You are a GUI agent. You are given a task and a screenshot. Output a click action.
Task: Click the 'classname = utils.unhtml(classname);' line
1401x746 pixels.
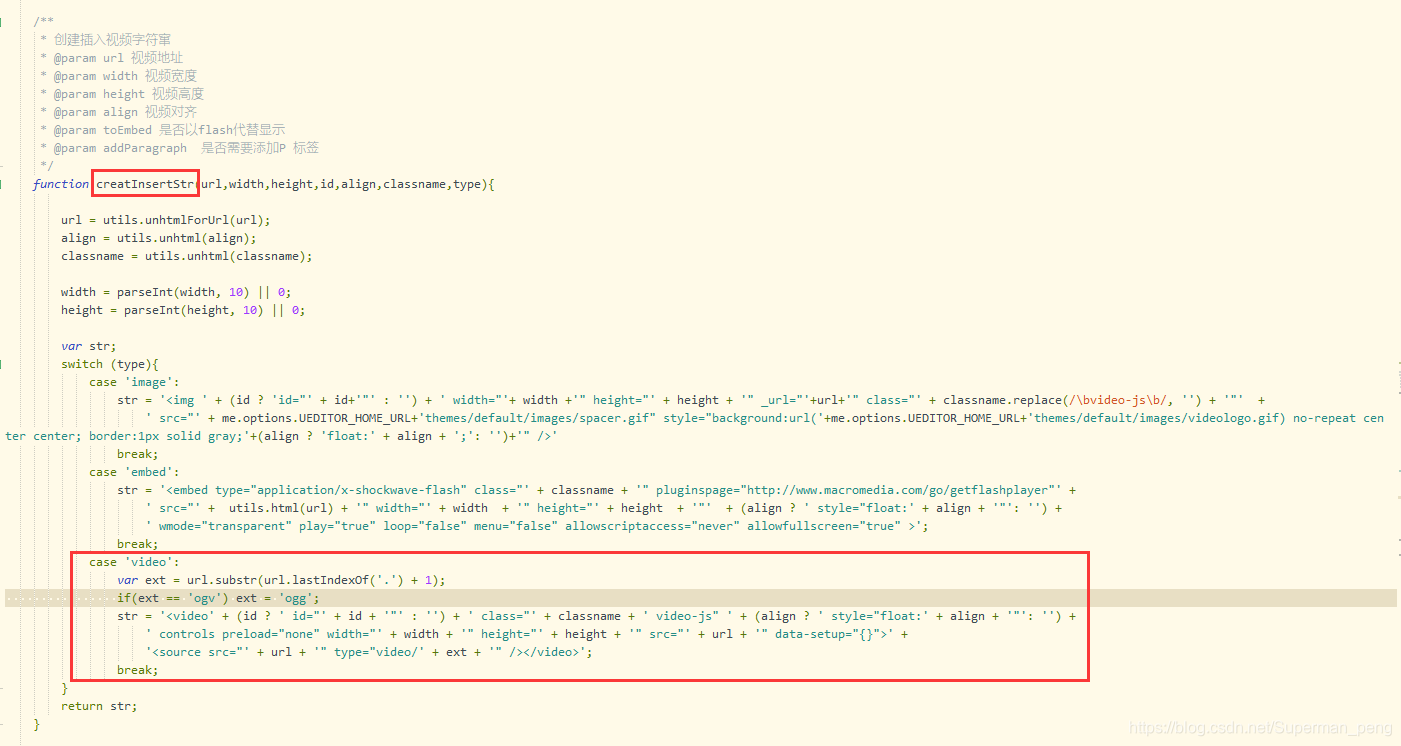coord(187,256)
